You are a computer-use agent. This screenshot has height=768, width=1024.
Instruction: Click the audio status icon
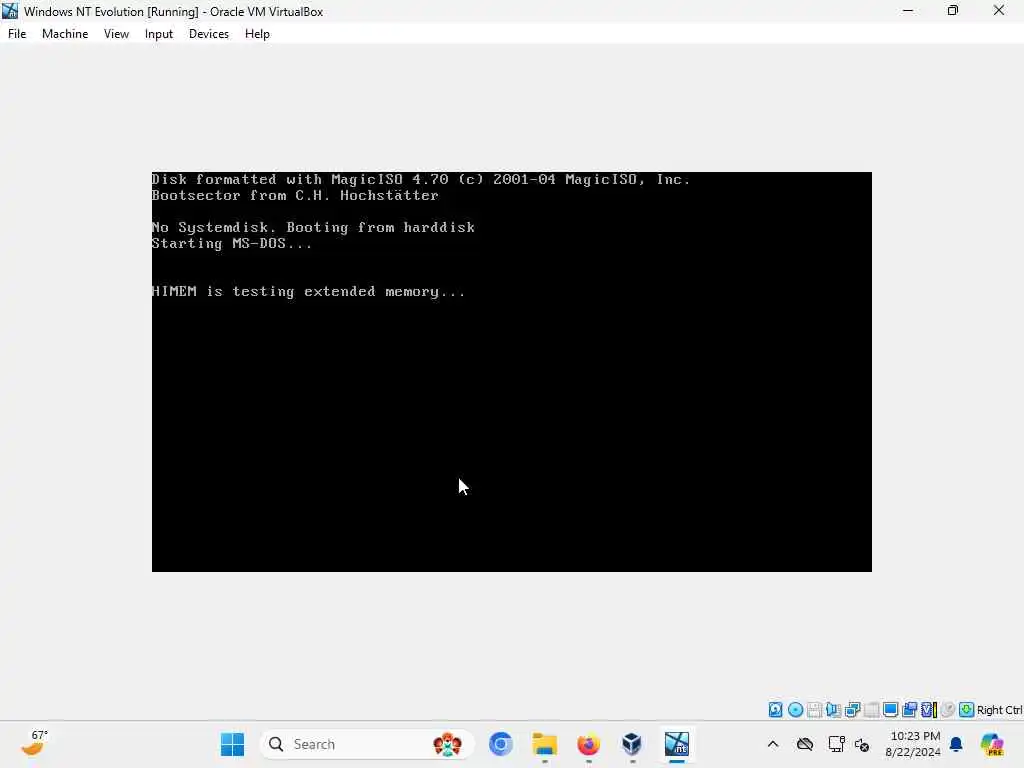[x=833, y=710]
